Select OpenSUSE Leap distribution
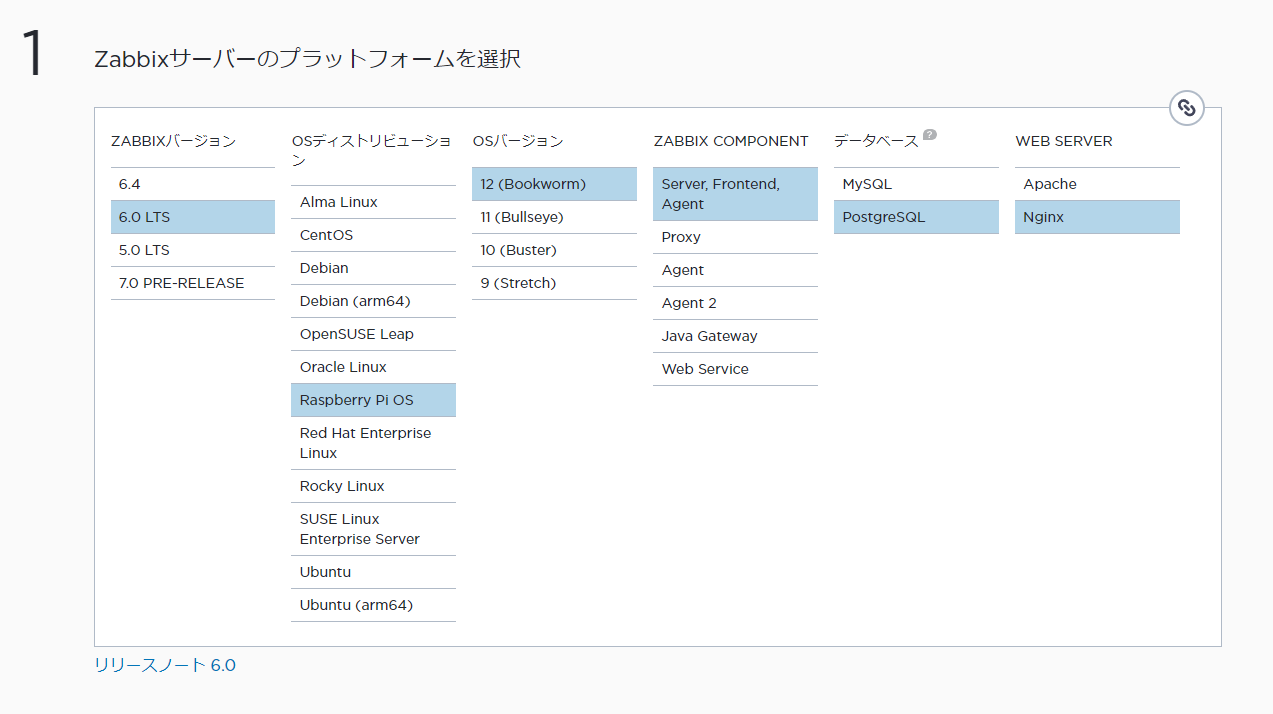Viewport: 1273px width, 714px height. coord(373,334)
